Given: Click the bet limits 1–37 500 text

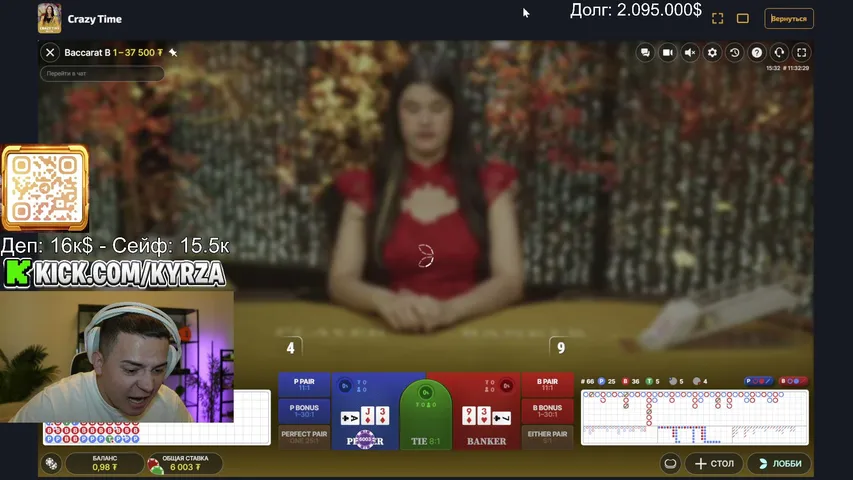Looking at the screenshot, I should click(138, 53).
